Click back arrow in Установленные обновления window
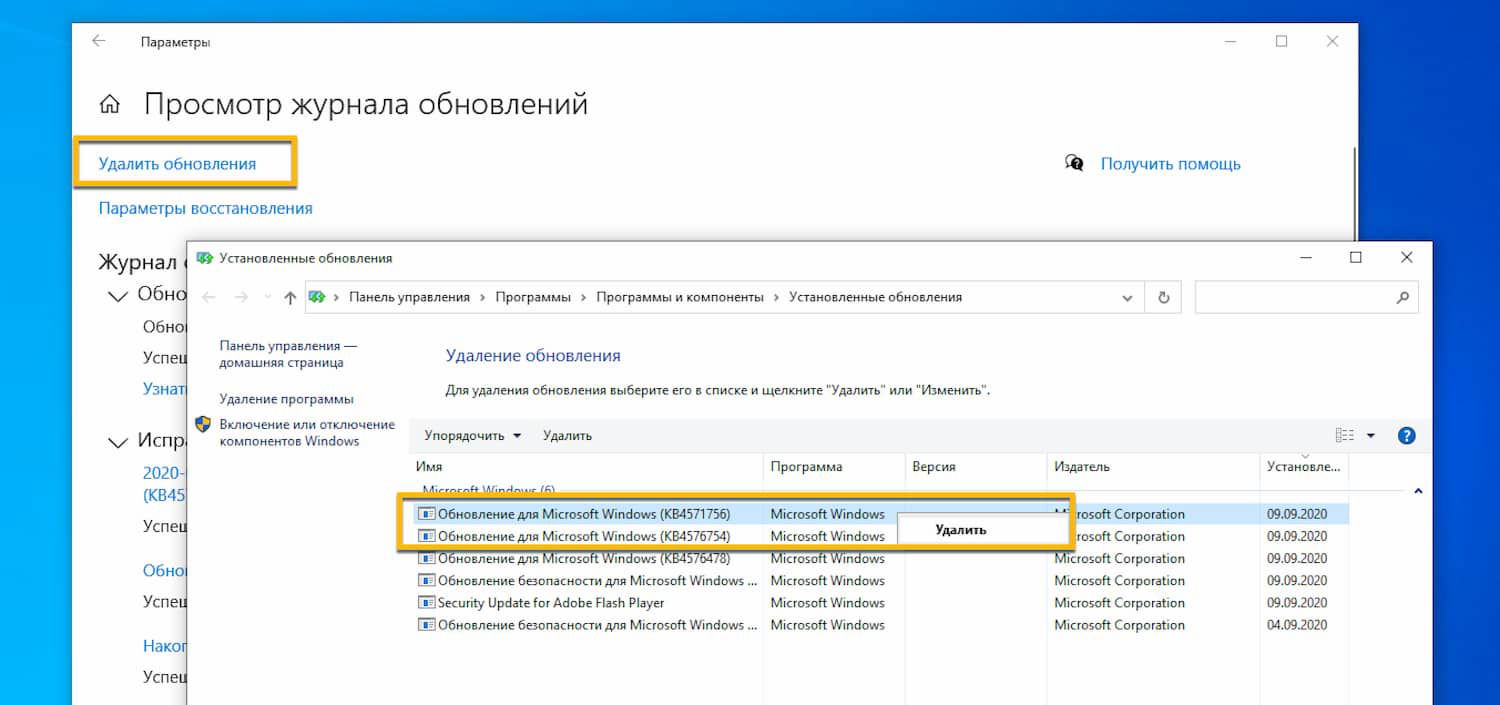Screen dimensions: 1500x705 [x=208, y=297]
